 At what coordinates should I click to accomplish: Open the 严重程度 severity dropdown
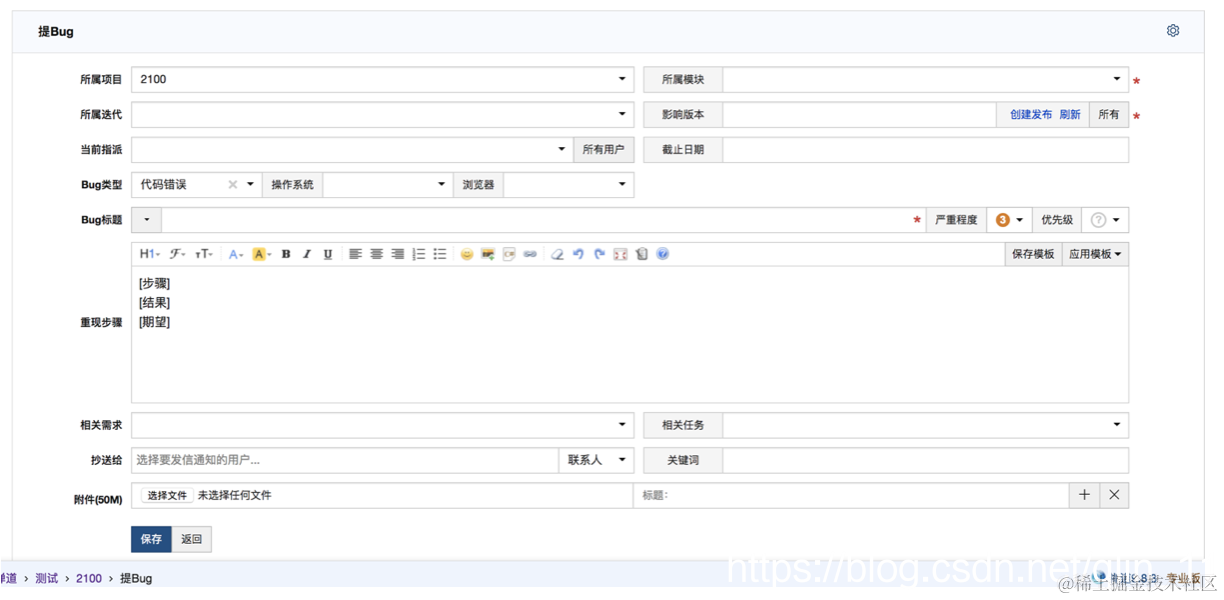[1008, 220]
